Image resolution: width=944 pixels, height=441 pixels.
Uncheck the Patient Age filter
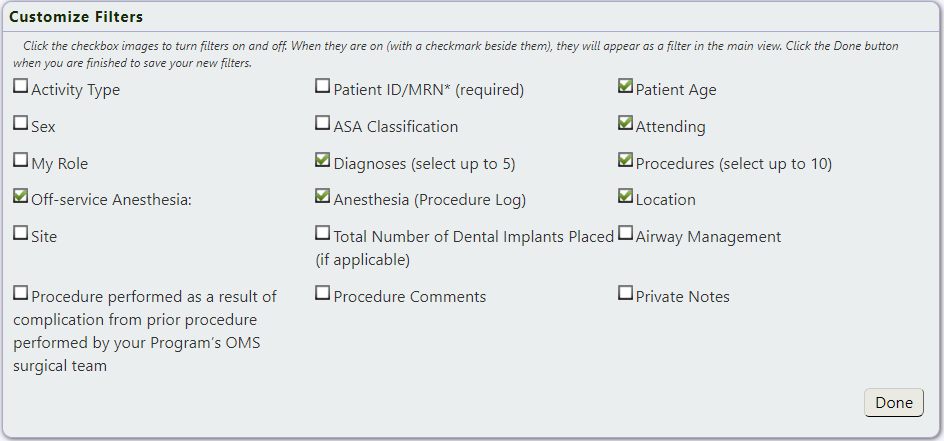625,86
